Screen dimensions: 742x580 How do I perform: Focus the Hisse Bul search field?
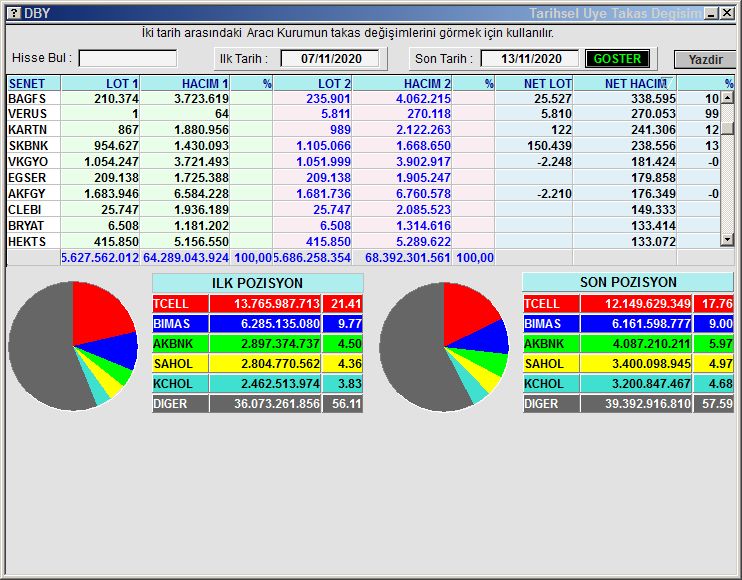(128, 59)
